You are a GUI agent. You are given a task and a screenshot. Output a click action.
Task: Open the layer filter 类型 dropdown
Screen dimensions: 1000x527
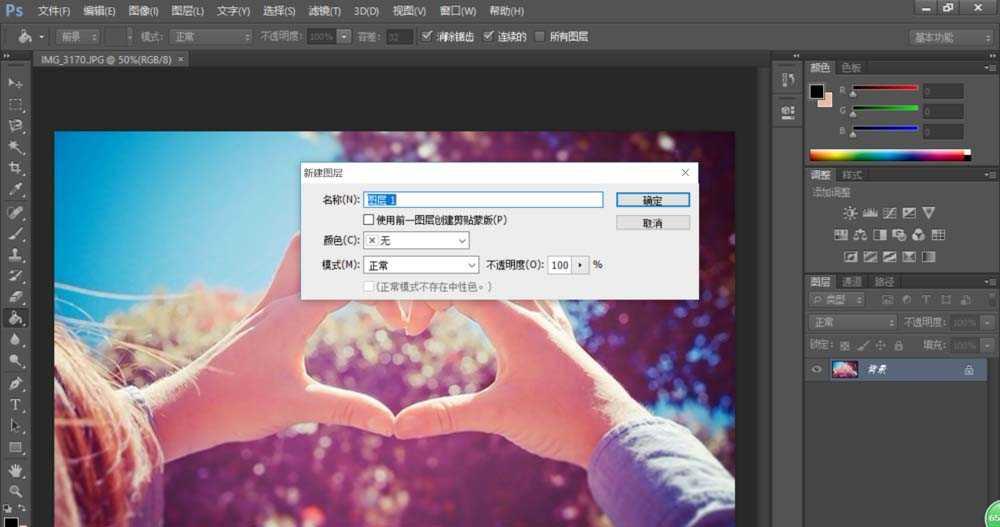point(837,299)
